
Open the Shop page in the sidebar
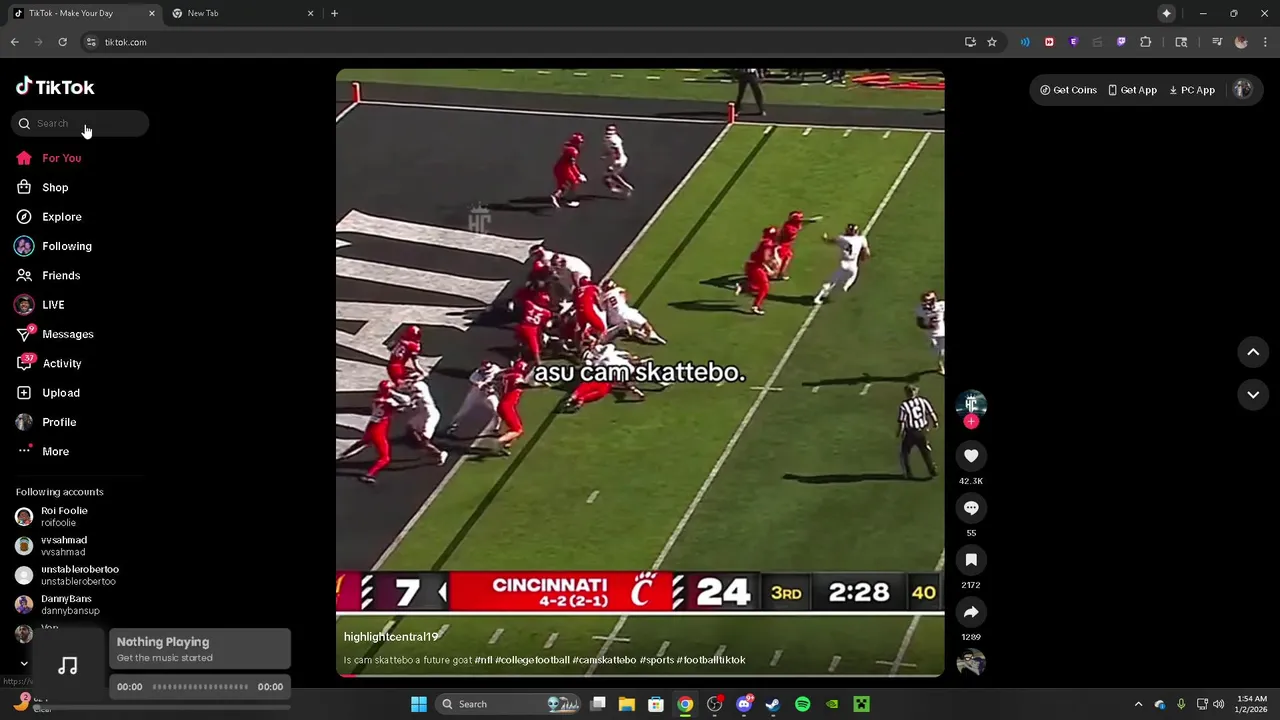(x=42, y=188)
